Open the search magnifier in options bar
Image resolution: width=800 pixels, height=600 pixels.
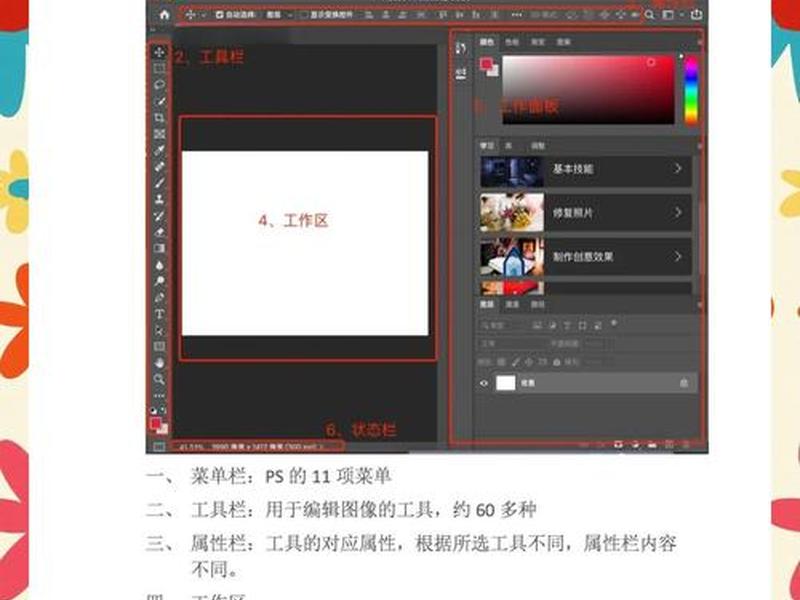(x=649, y=15)
